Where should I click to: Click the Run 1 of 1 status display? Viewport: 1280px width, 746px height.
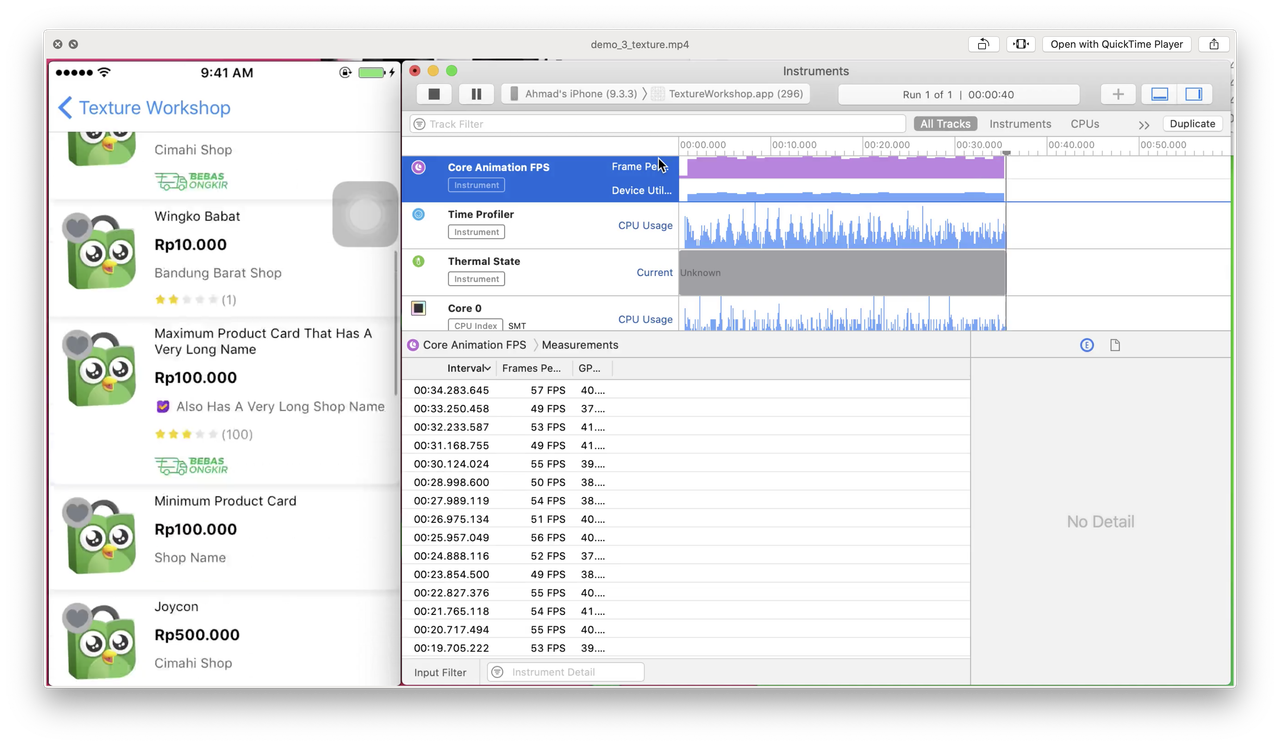pyautogui.click(x=958, y=94)
